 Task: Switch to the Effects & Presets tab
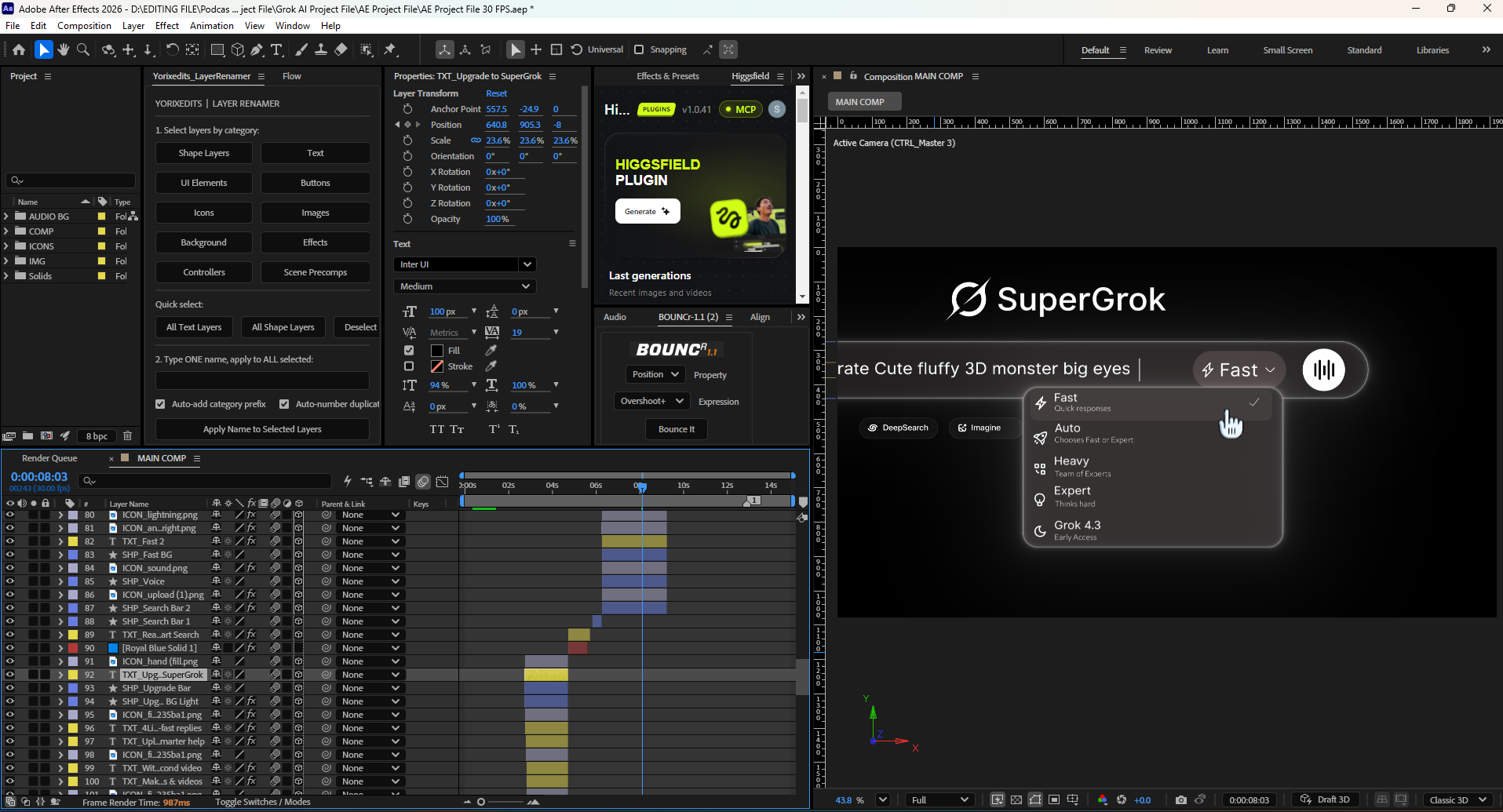coord(668,76)
